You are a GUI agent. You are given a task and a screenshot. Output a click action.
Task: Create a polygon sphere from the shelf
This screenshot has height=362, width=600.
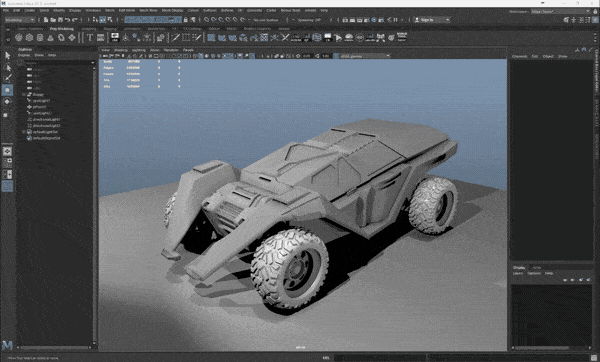pyautogui.click(x=19, y=38)
